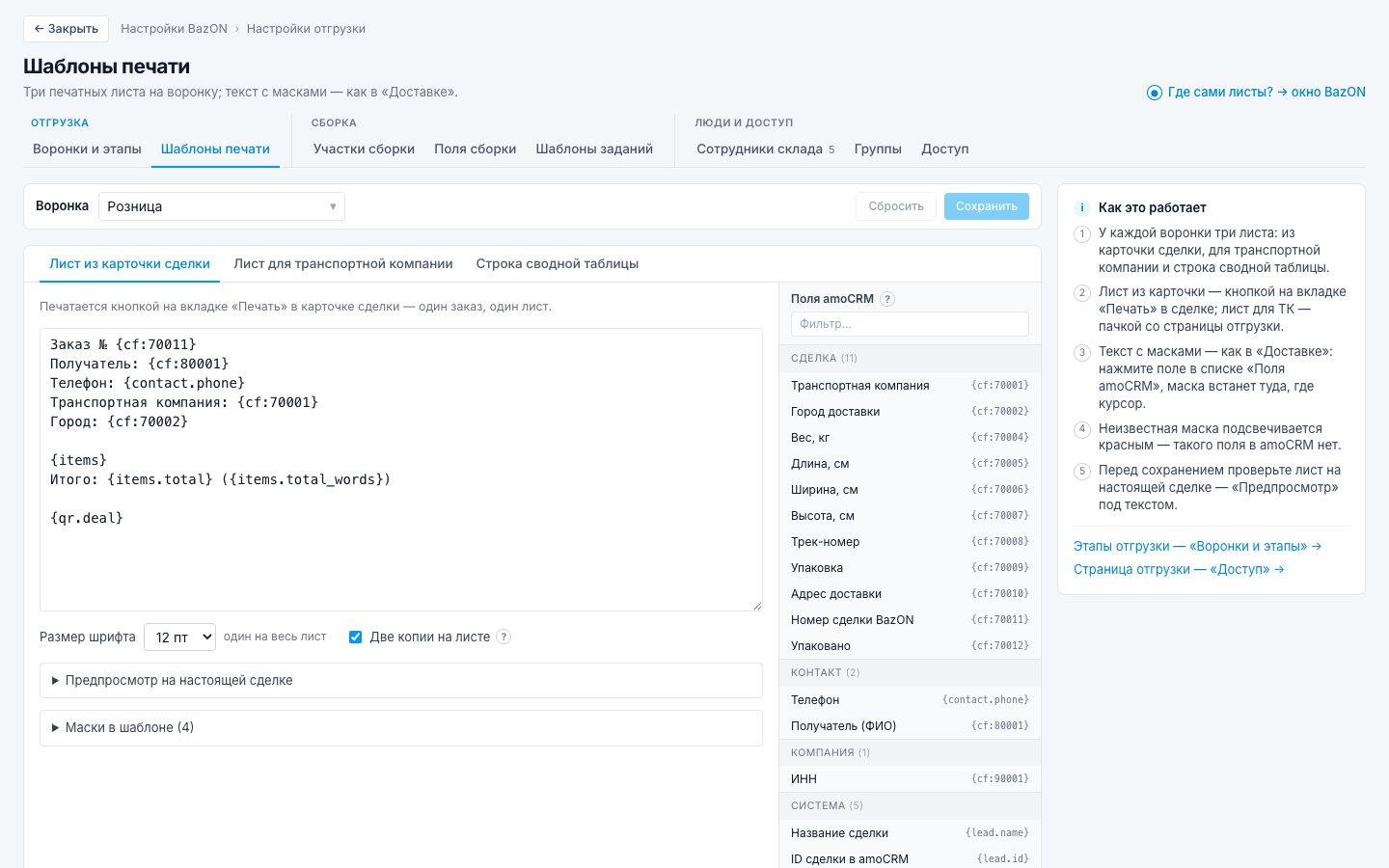1389x868 pixels.
Task: Insert the Получатель (ФИО) field mask
Action: click(910, 725)
